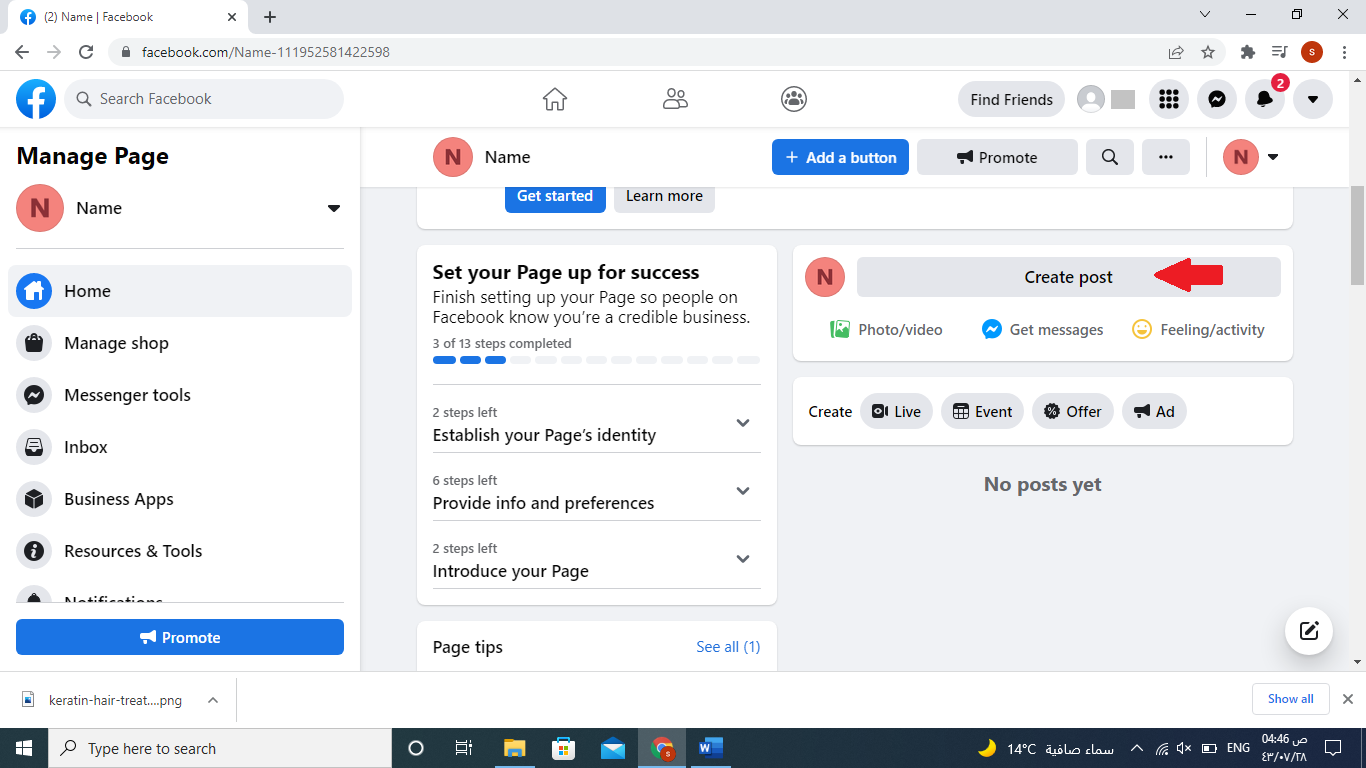The width and height of the screenshot is (1366, 768).
Task: Expand Establish your Page's identity
Action: 596,424
